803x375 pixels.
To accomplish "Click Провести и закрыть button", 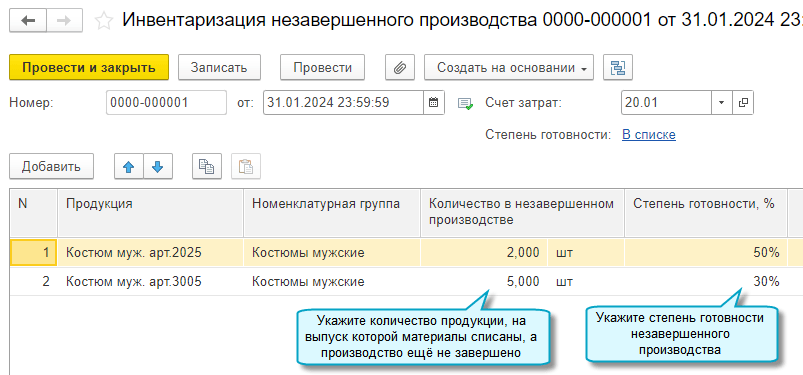I will tap(89, 67).
